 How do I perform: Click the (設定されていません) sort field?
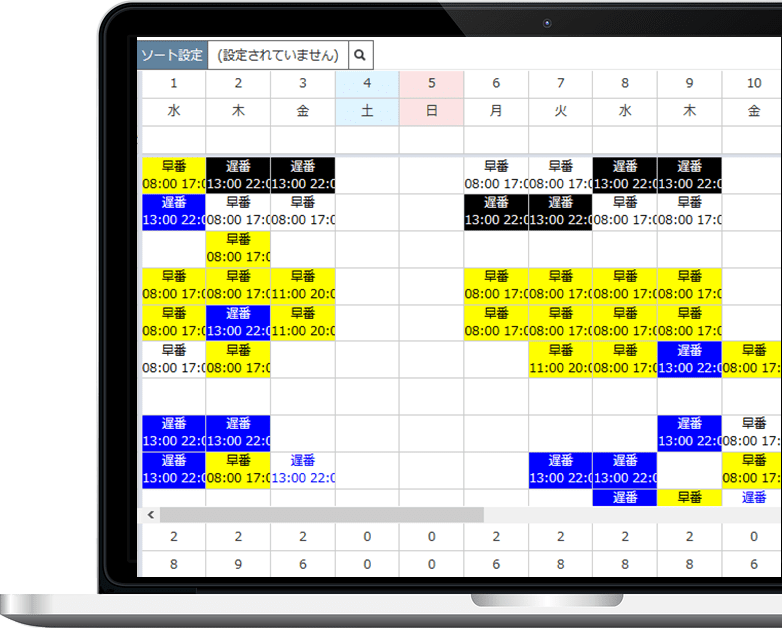pyautogui.click(x=278, y=55)
